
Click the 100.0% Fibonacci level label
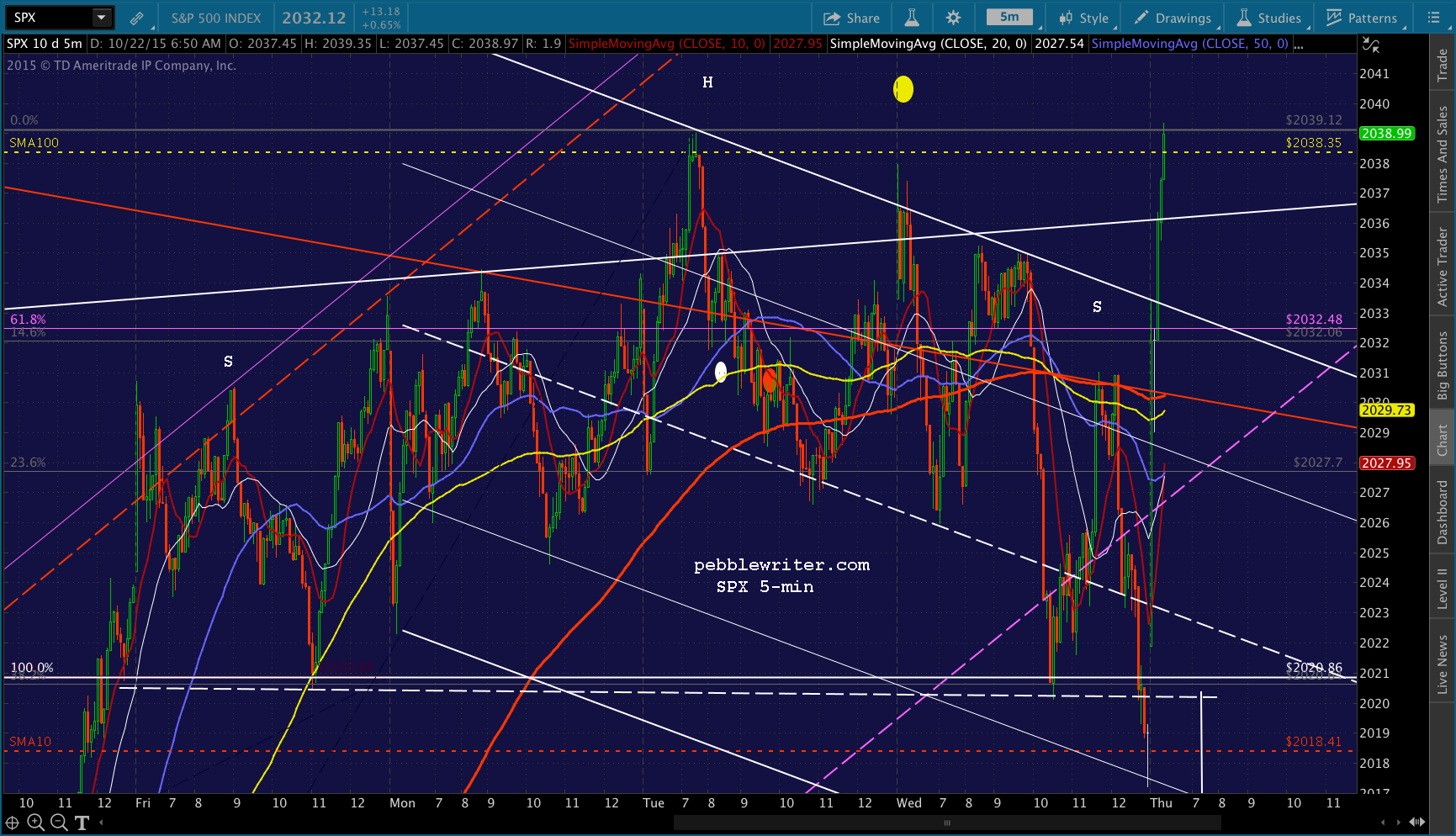click(x=32, y=668)
